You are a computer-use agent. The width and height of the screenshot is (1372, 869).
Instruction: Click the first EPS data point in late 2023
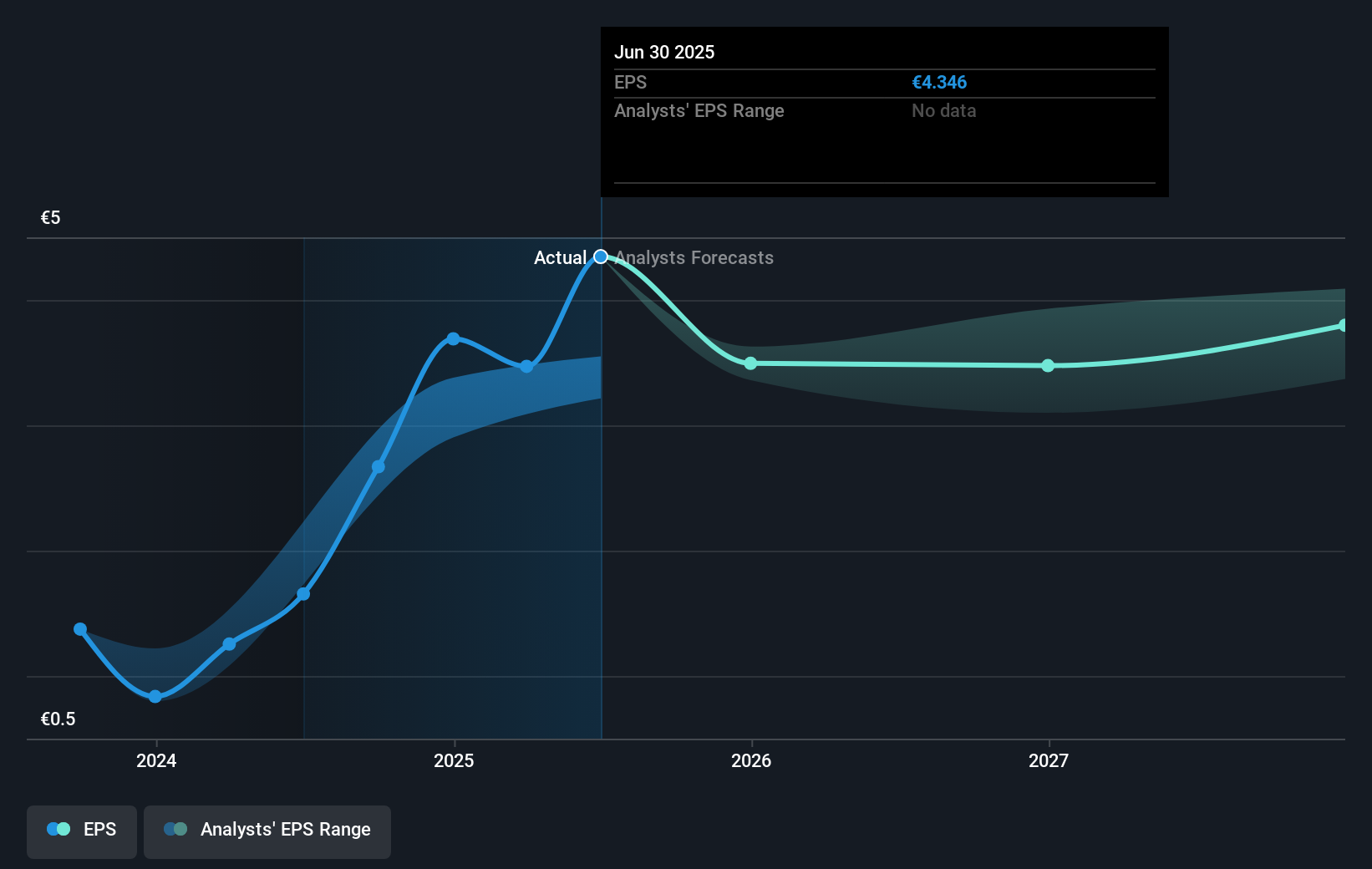point(80,629)
